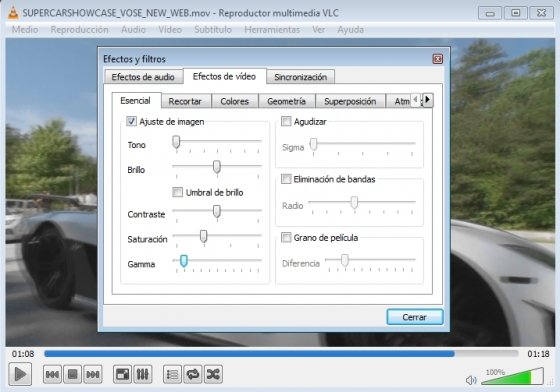Click the VLC cone title icon
The height and width of the screenshot is (392, 560).
pyautogui.click(x=13, y=13)
